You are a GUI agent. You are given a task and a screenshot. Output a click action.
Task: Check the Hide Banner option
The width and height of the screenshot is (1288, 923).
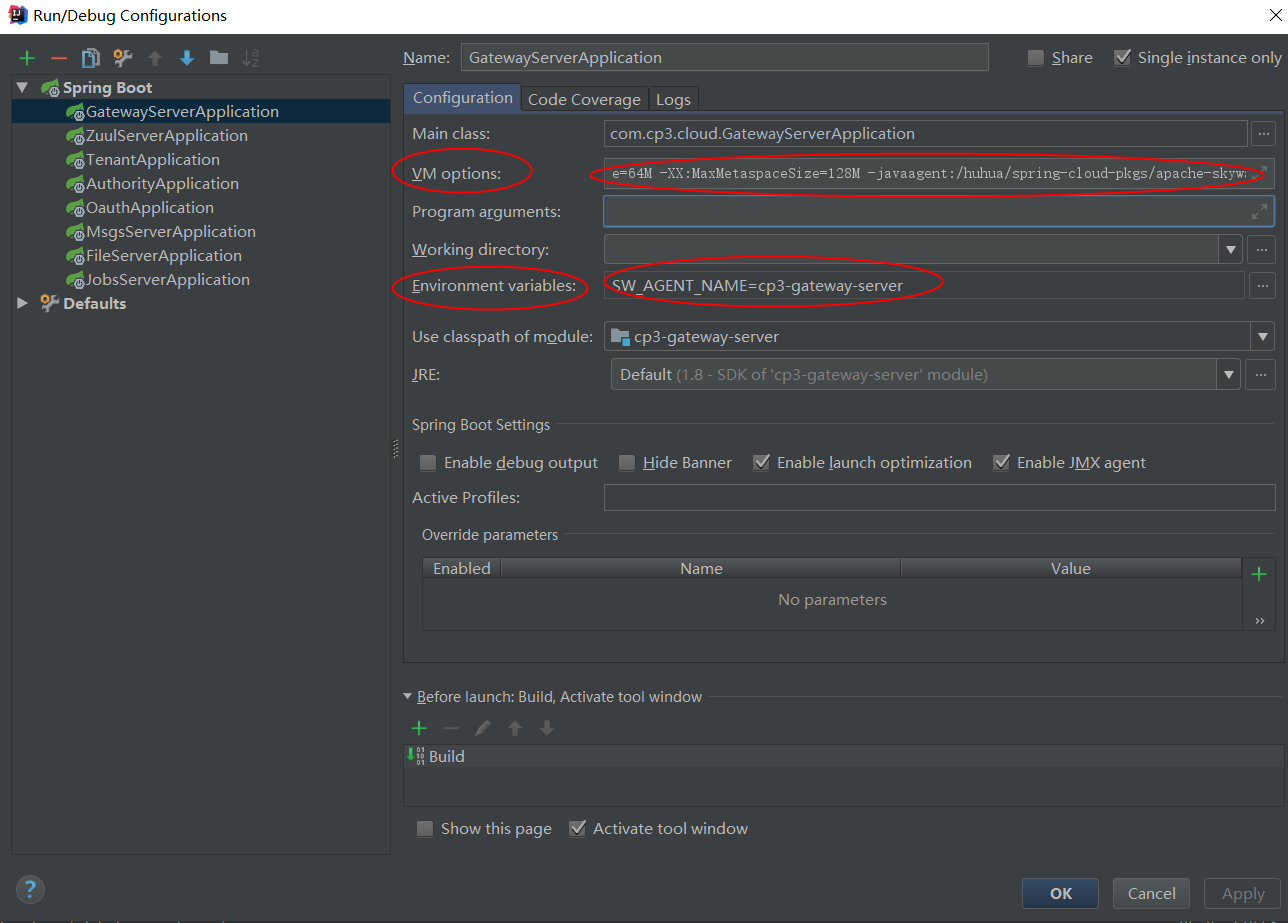(627, 463)
